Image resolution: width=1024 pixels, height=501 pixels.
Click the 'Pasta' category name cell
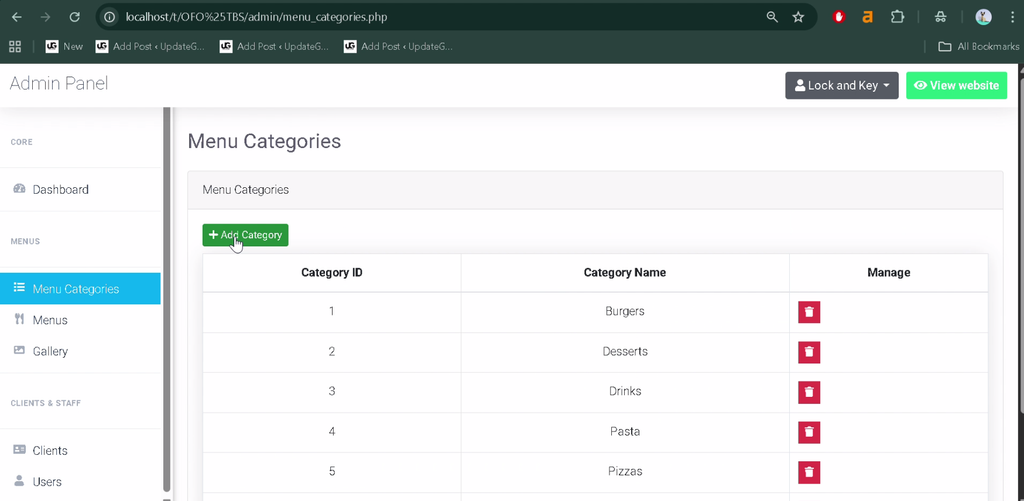[625, 432]
